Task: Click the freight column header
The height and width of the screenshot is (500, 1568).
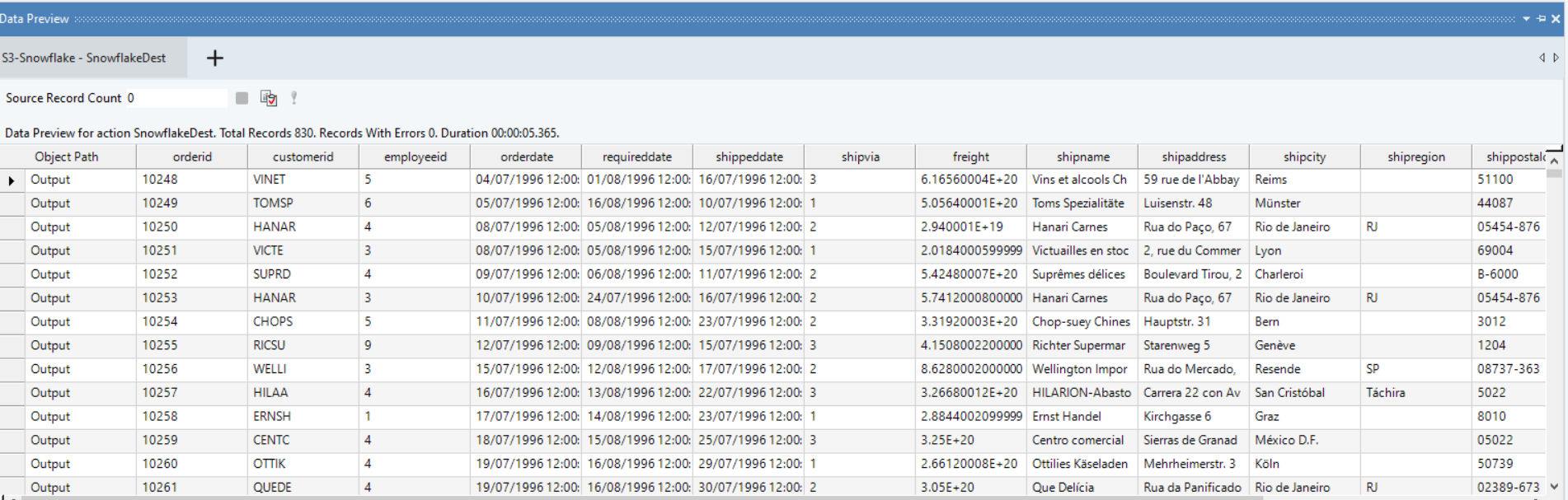Action: point(970,157)
